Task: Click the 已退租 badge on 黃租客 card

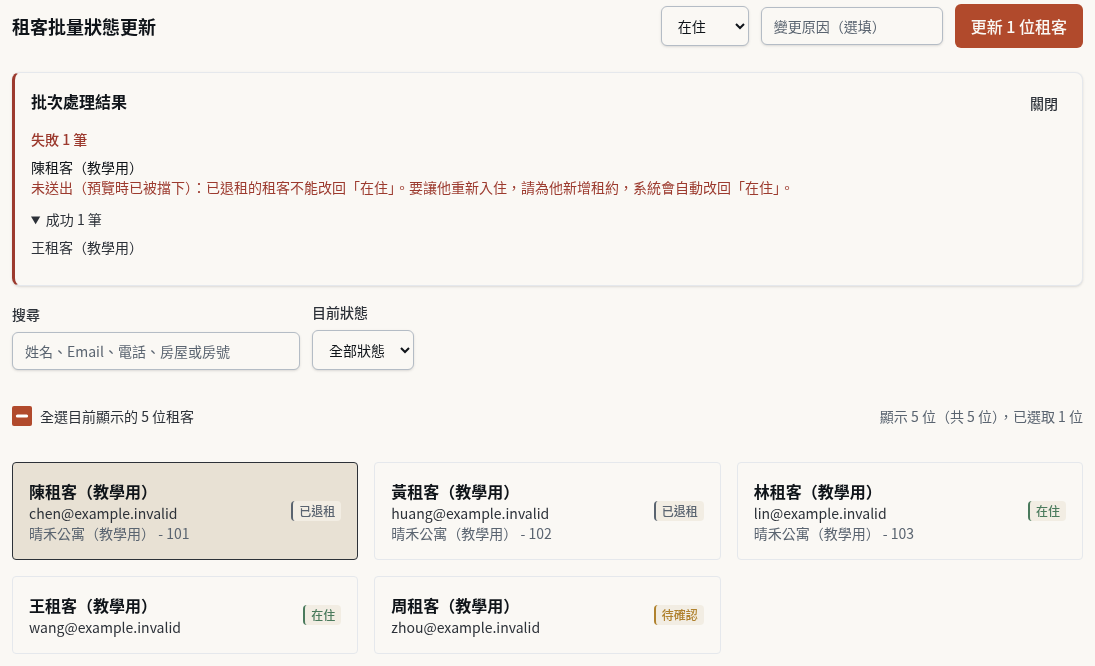Action: [678, 511]
